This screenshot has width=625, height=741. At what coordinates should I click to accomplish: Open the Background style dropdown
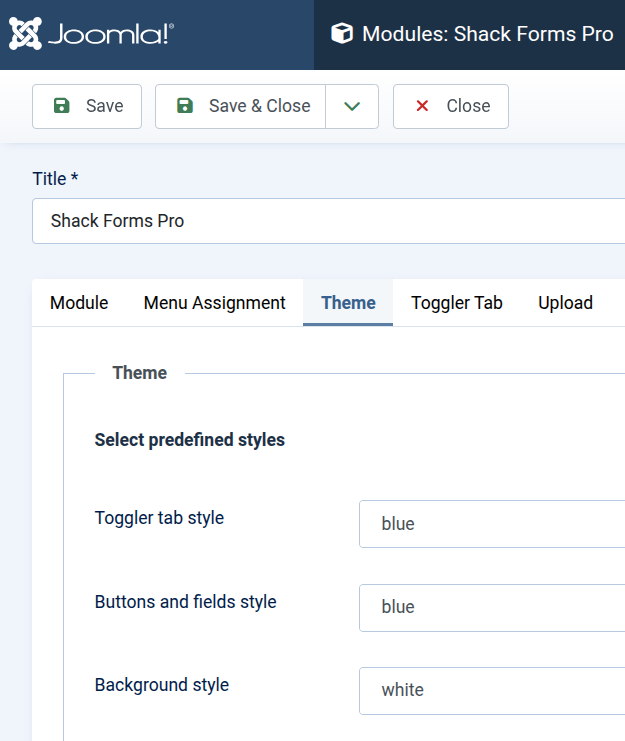[492, 691]
